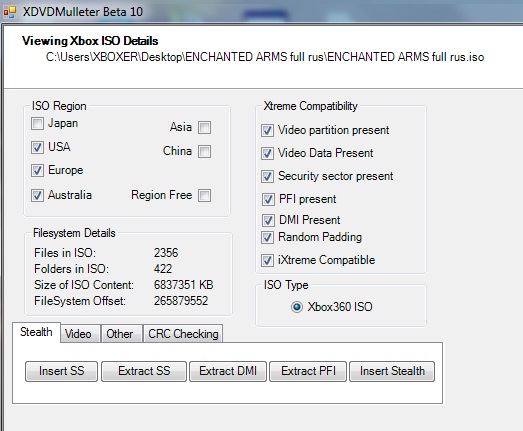
Task: Open the Other tab
Action: coord(122,334)
